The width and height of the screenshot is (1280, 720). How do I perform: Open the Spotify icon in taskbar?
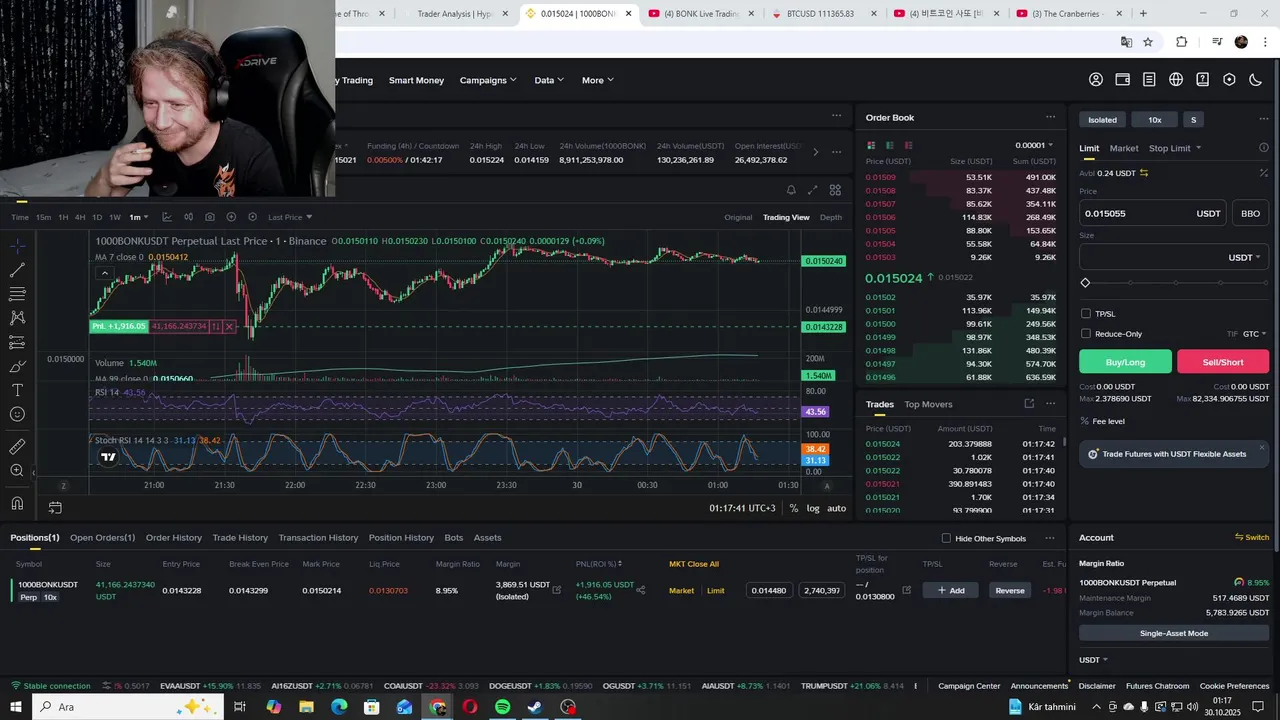[503, 707]
